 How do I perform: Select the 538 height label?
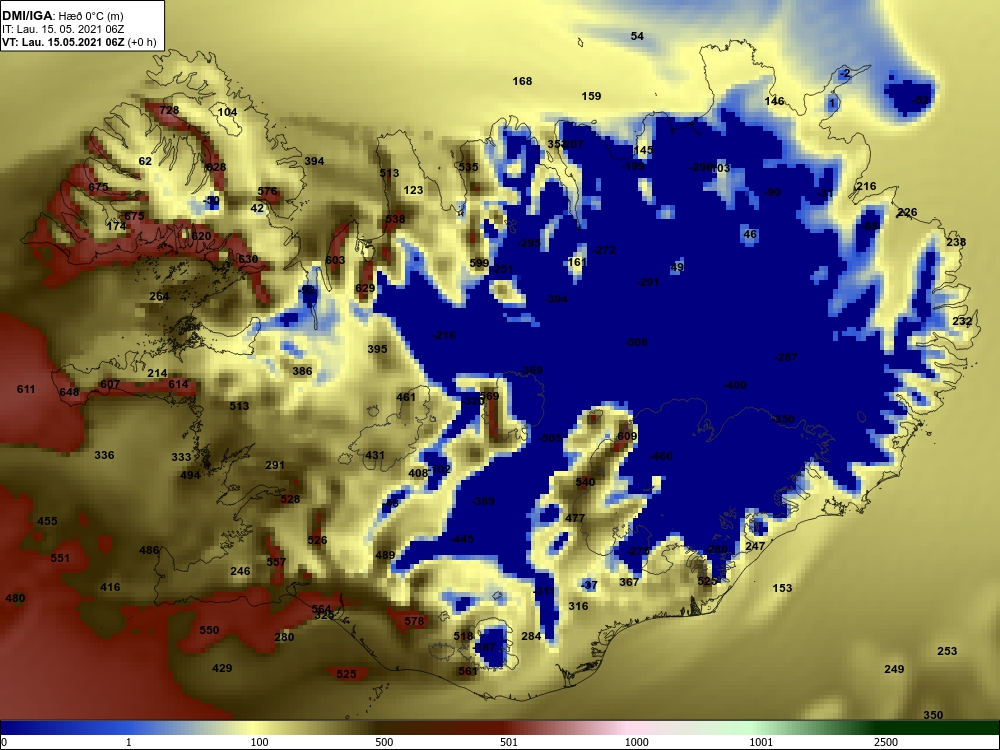tap(395, 219)
